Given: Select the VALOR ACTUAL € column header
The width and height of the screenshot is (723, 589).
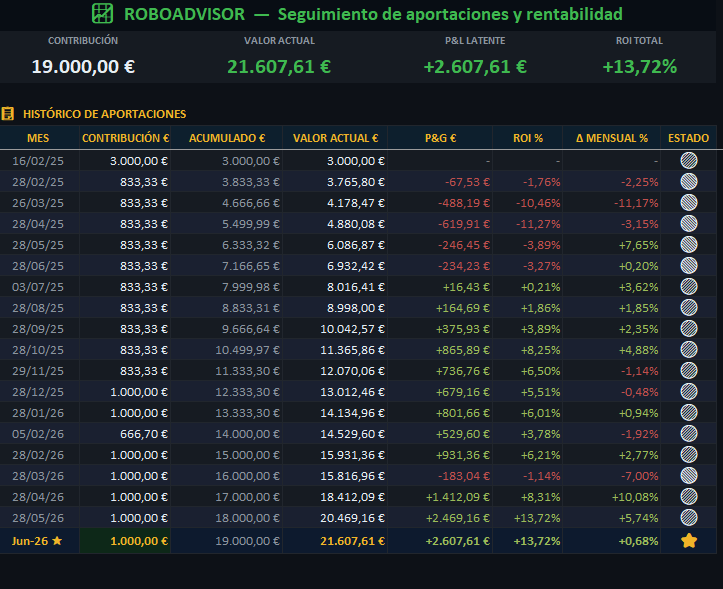Looking at the screenshot, I should [x=335, y=138].
